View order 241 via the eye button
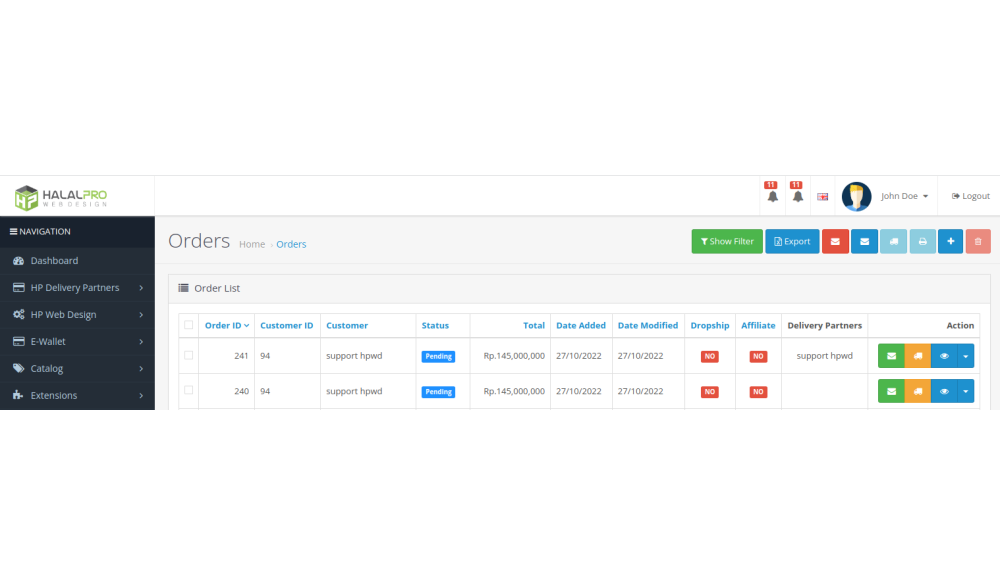1000x585 pixels. tap(943, 356)
